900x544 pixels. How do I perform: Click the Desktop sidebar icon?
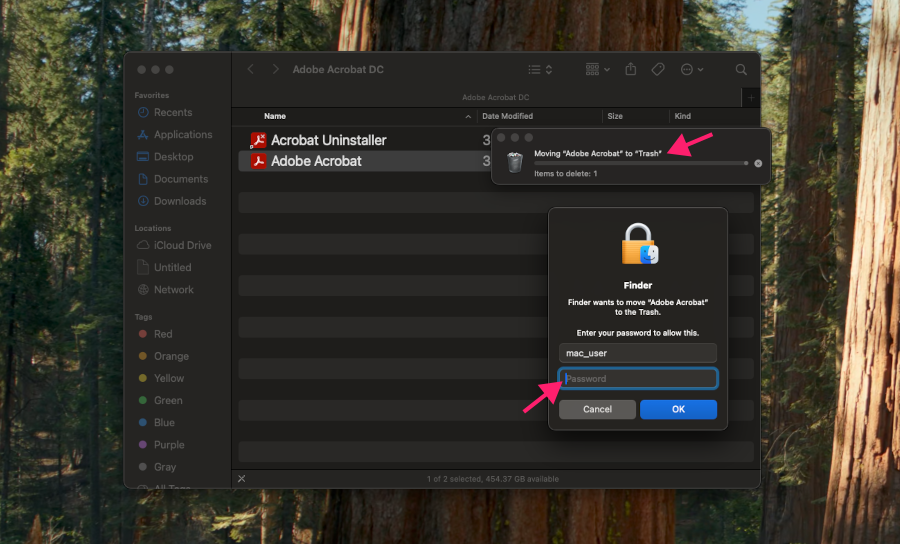click(143, 157)
